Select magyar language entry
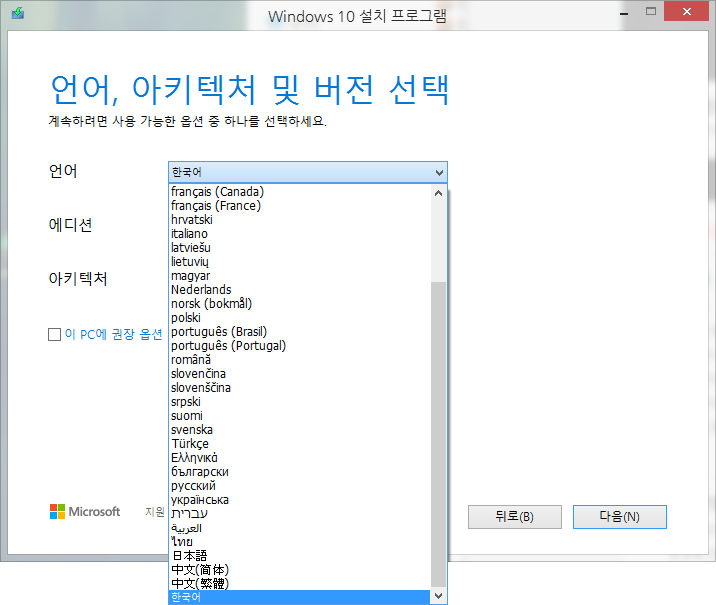 coord(300,276)
